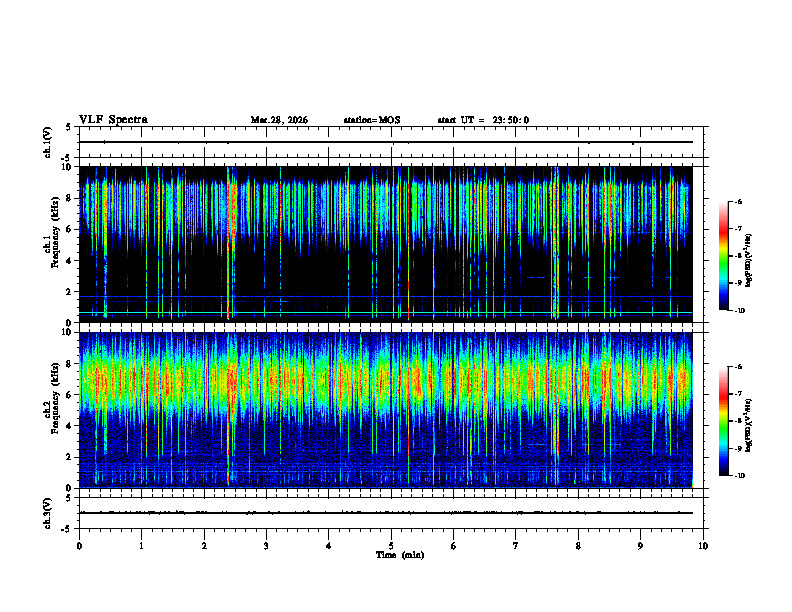Screen dimensions: 792x612
Task: Click the time axis tick label "7"
Action: (x=516, y=546)
